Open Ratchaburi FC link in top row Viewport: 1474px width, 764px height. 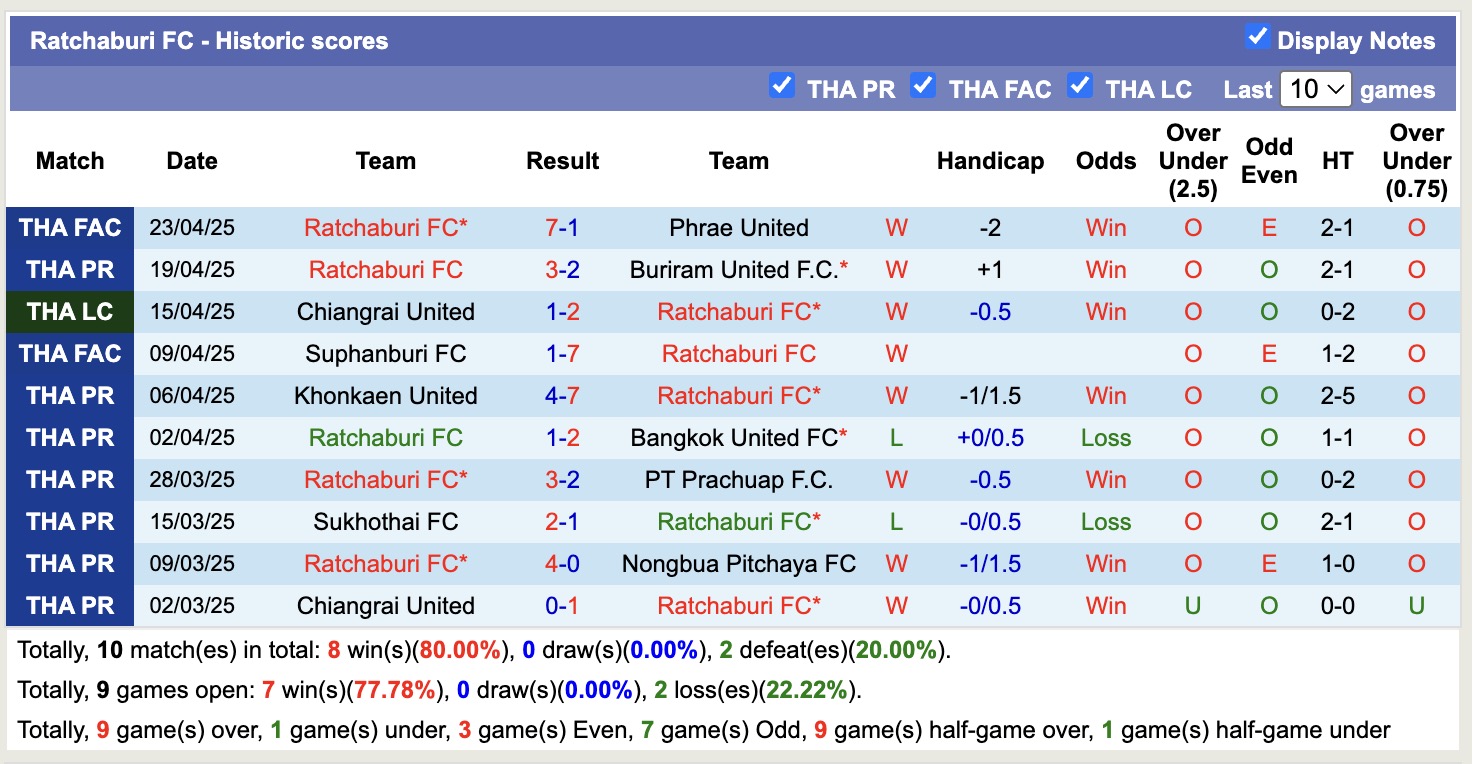click(386, 227)
